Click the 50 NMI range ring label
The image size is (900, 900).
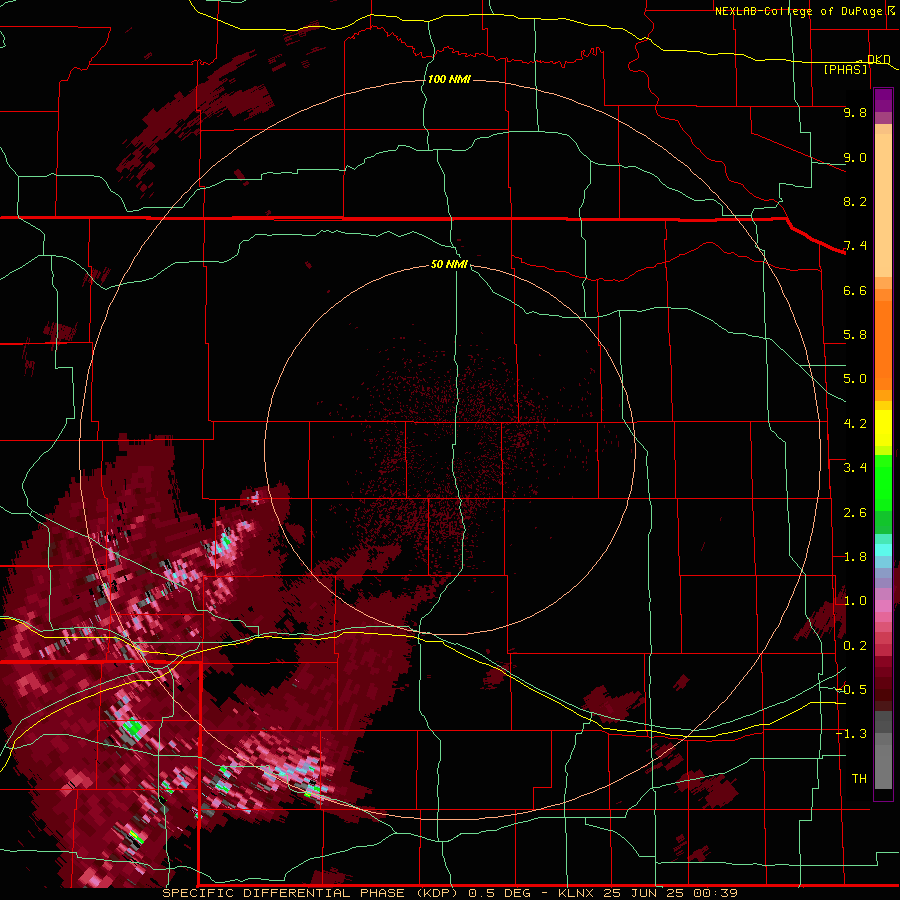[449, 264]
